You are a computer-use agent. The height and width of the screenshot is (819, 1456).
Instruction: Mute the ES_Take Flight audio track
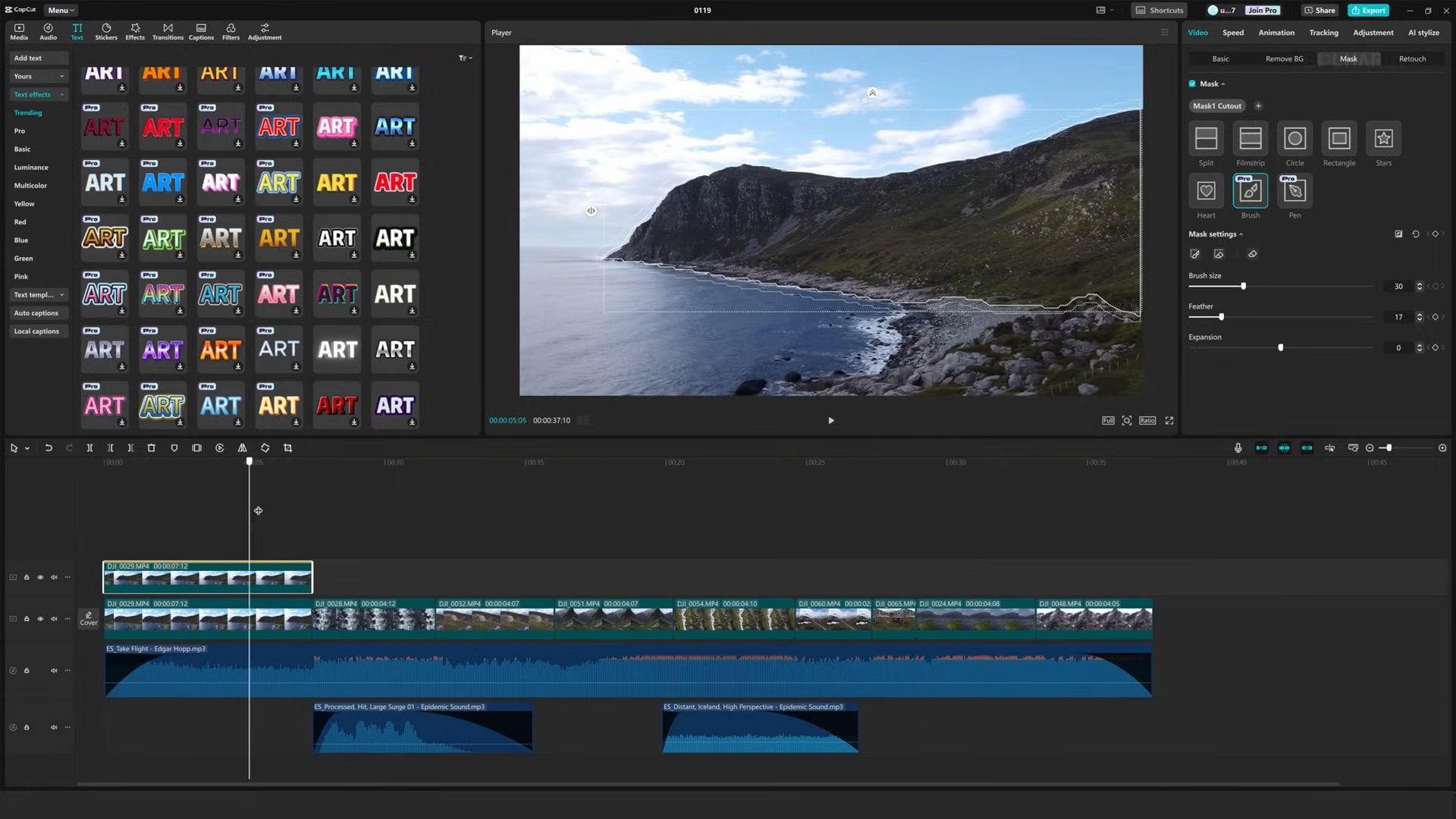click(54, 671)
